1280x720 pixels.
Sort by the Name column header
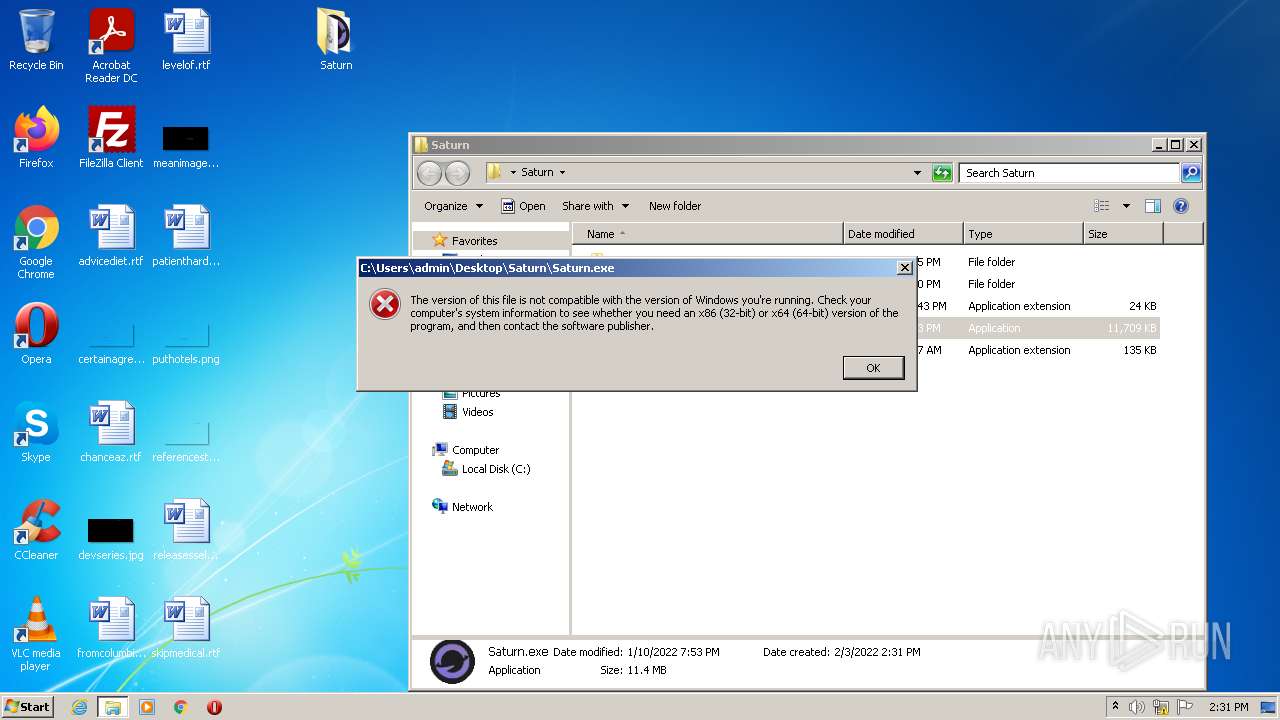[708, 234]
